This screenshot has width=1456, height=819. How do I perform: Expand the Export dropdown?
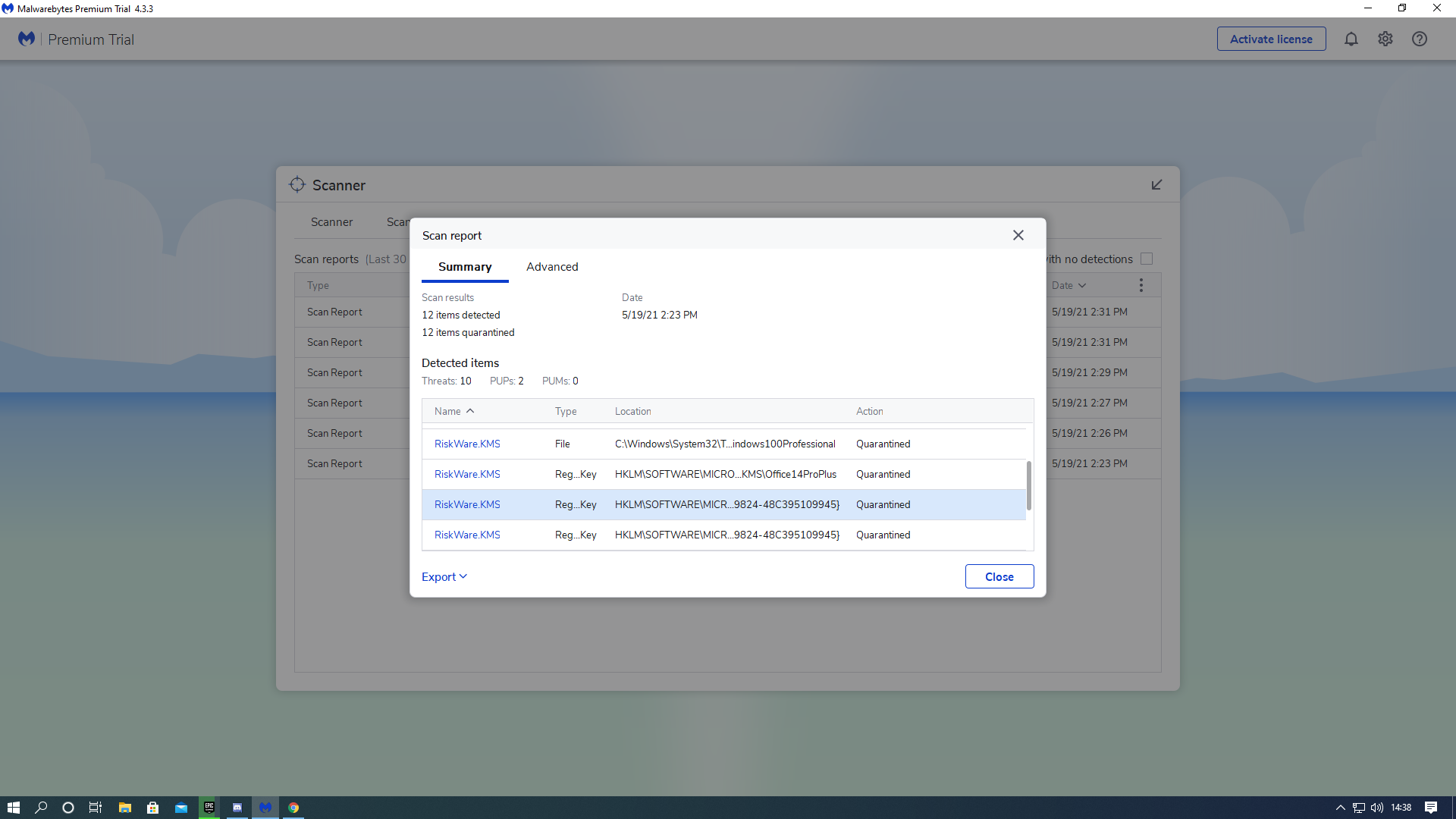[444, 577]
